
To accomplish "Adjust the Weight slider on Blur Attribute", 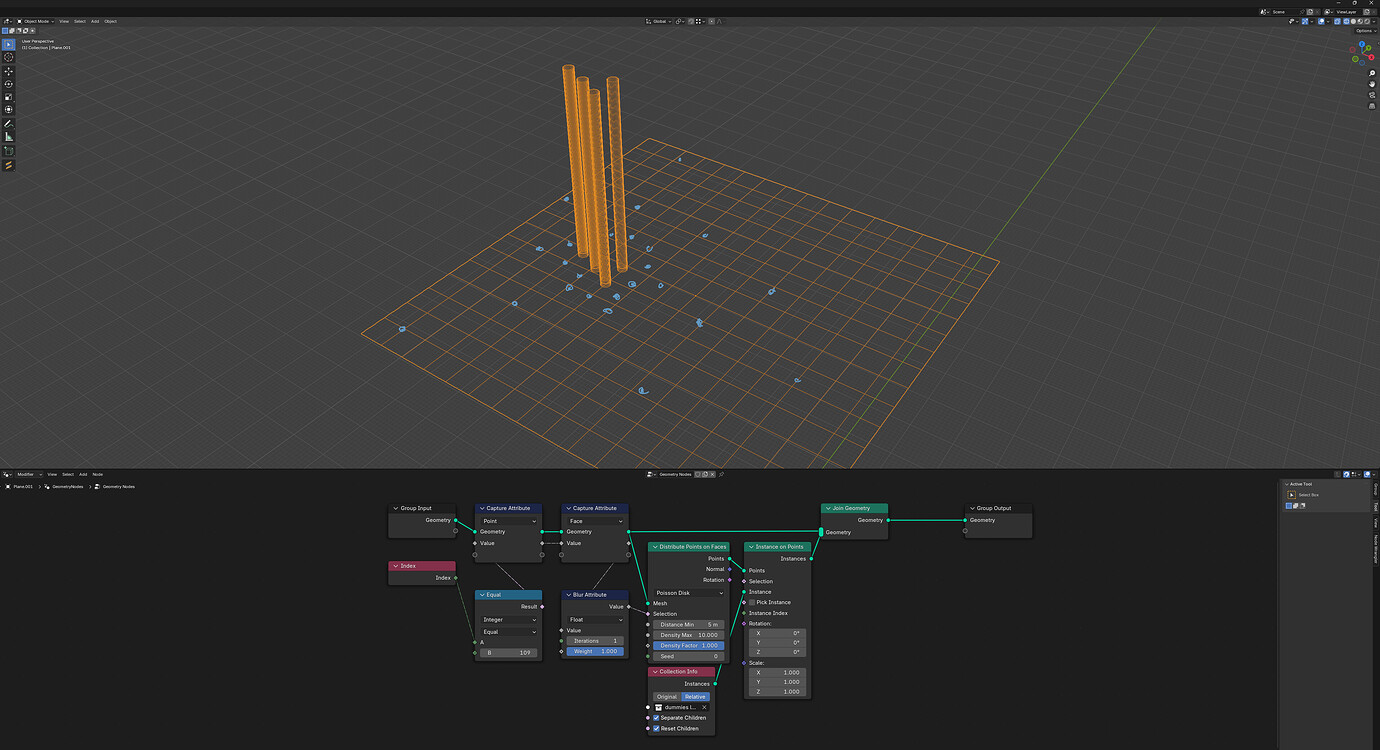I will [x=596, y=652].
